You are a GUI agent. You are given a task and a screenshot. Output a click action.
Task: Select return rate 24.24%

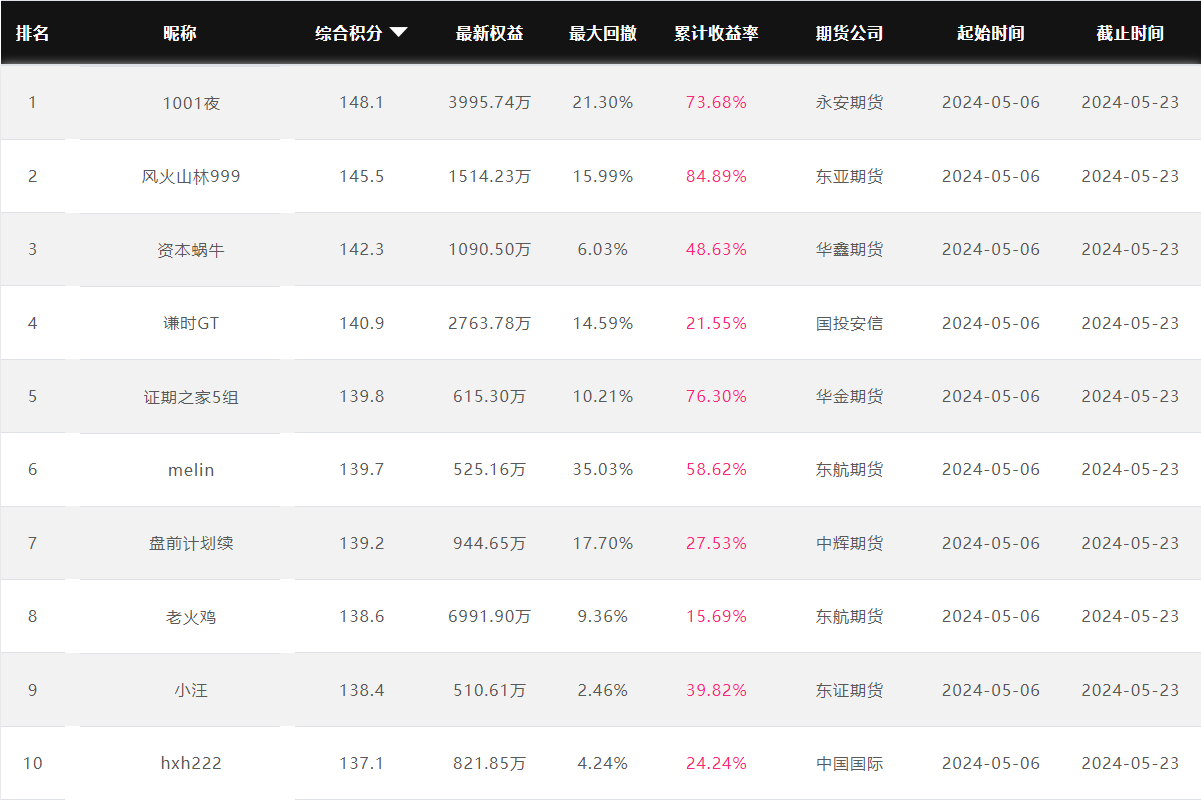click(x=716, y=763)
